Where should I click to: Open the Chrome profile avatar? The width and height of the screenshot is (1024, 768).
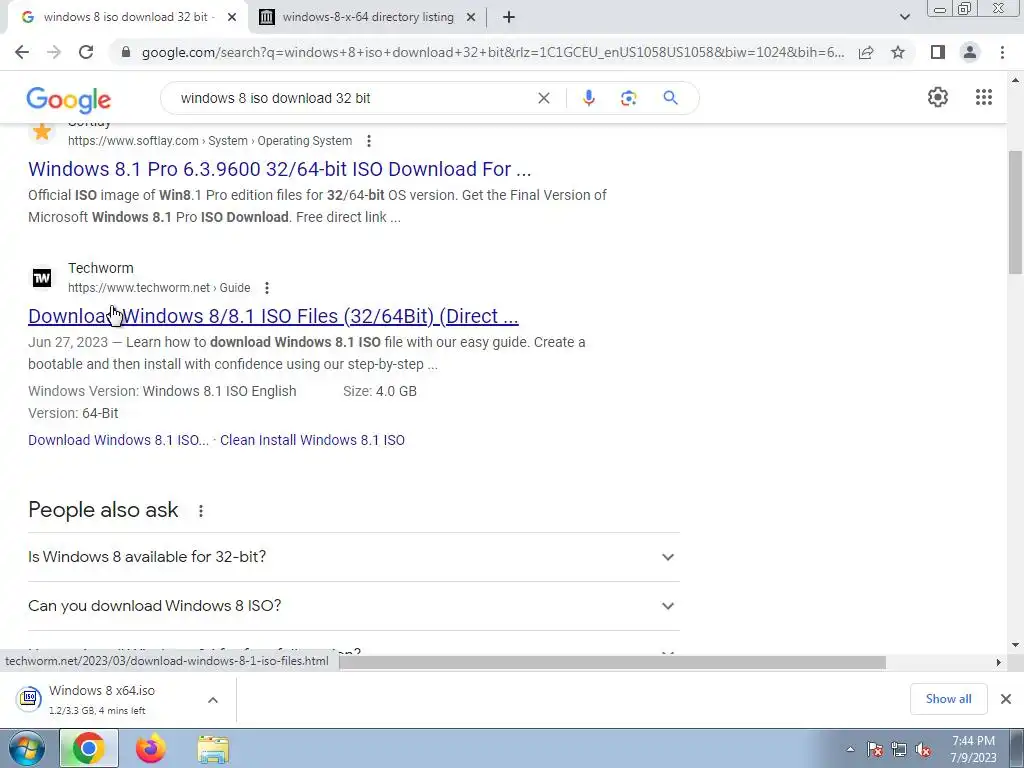pos(970,52)
